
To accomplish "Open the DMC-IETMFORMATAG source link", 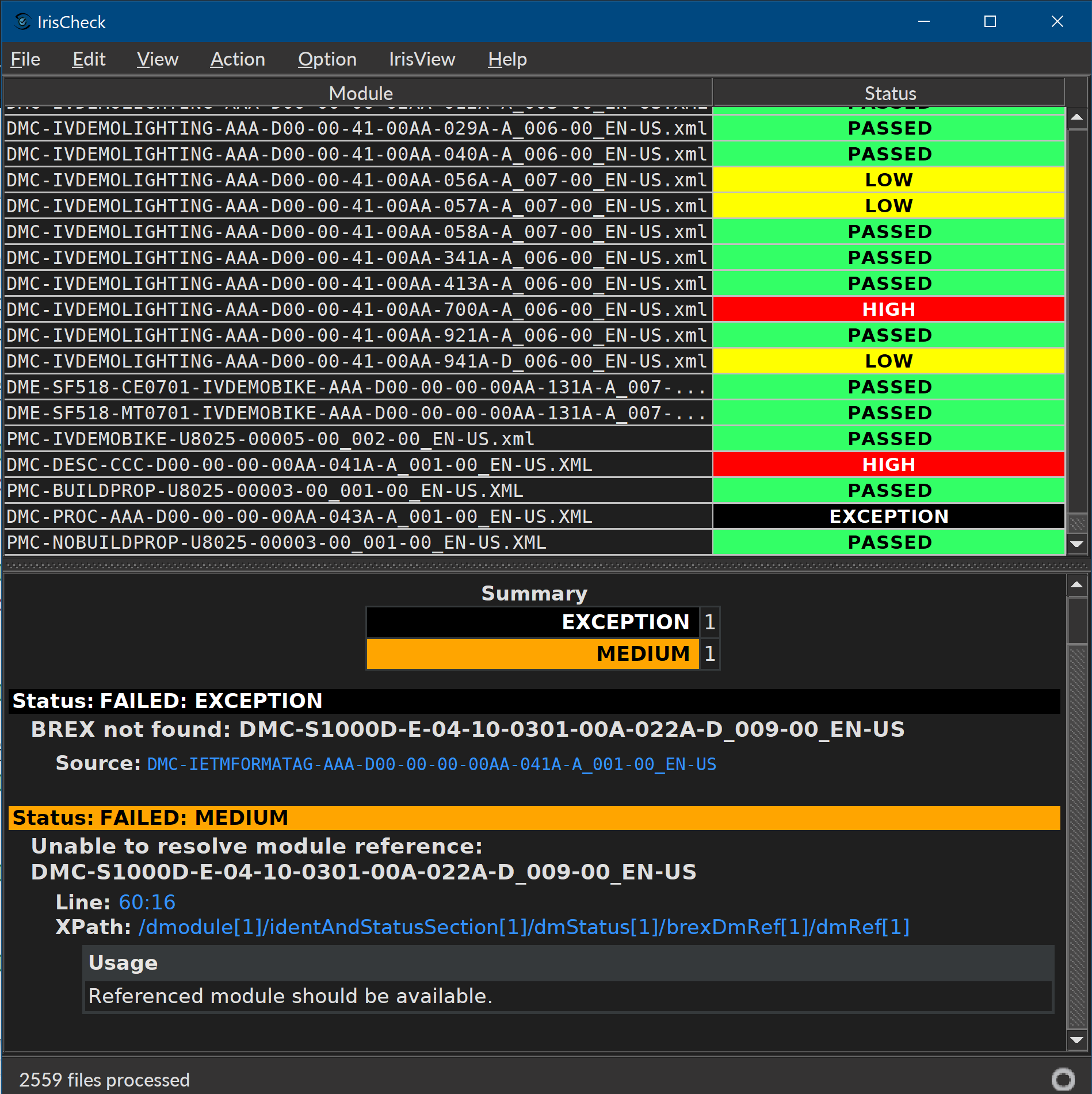I will click(432, 764).
